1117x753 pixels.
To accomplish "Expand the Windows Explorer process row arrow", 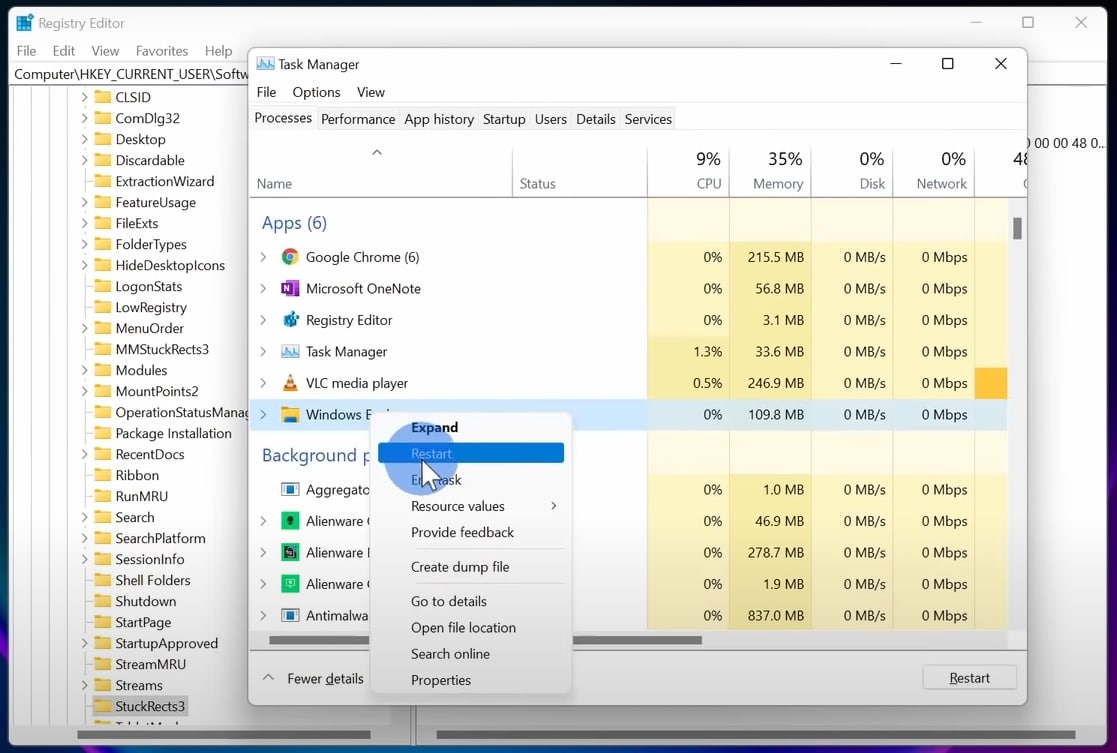I will click(263, 415).
